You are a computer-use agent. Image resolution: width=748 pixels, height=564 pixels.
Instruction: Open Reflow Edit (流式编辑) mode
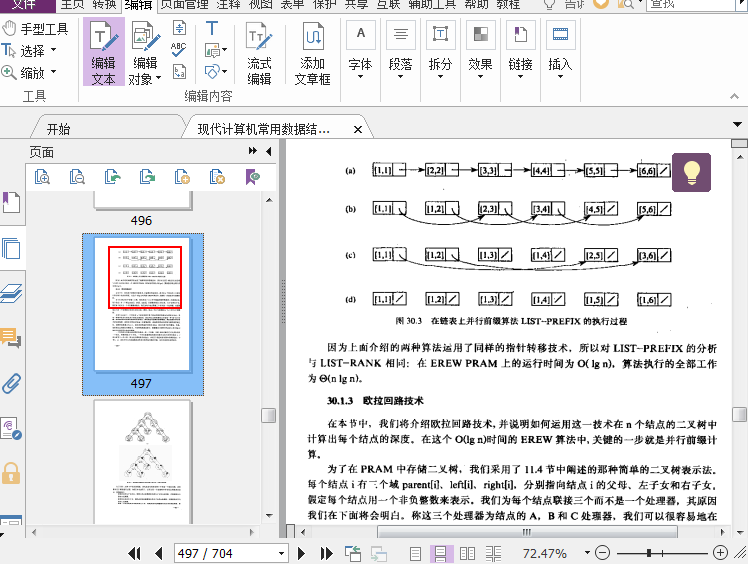259,52
